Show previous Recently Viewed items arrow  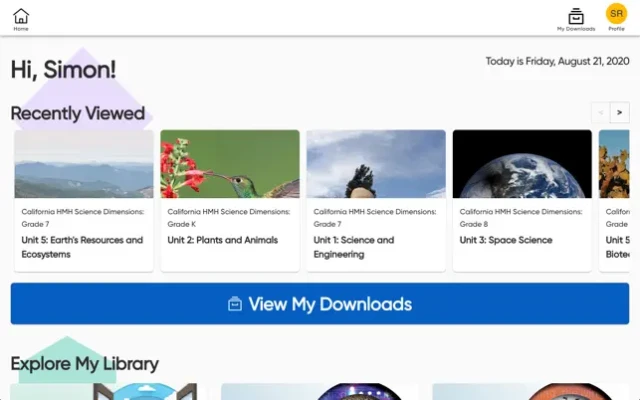(x=601, y=112)
